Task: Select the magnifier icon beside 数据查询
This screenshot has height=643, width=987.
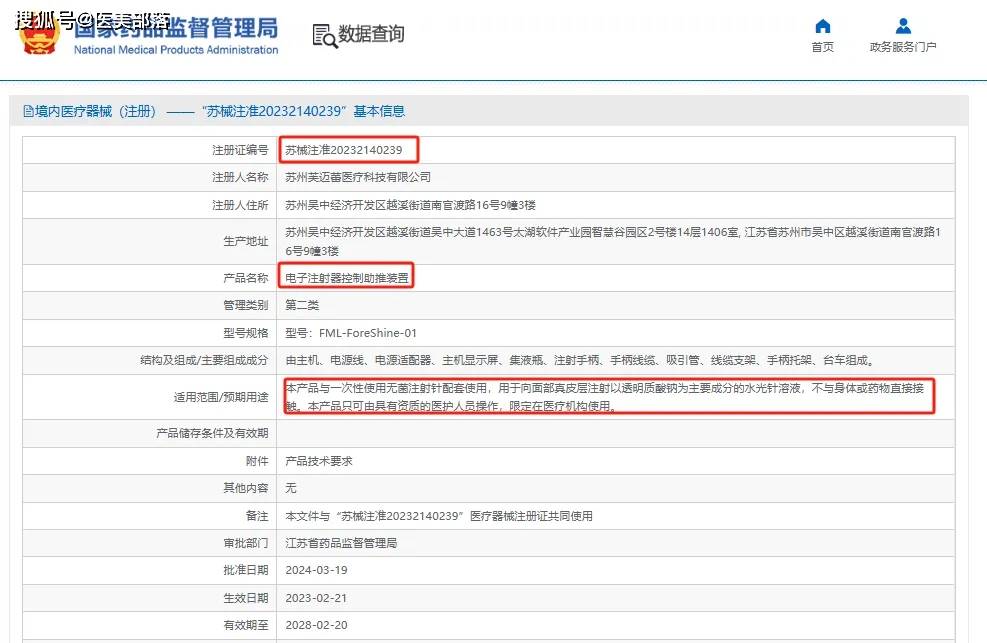Action: [x=322, y=35]
